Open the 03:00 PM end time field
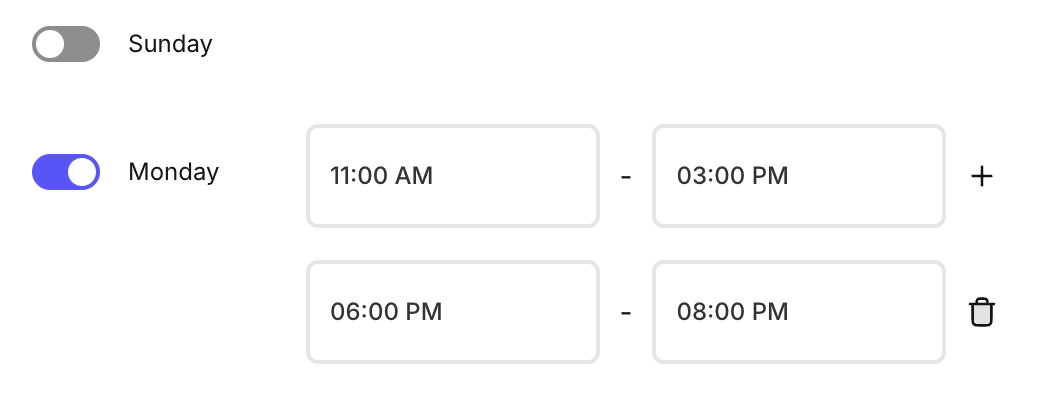Screen dimensions: 1040x400 [798, 176]
